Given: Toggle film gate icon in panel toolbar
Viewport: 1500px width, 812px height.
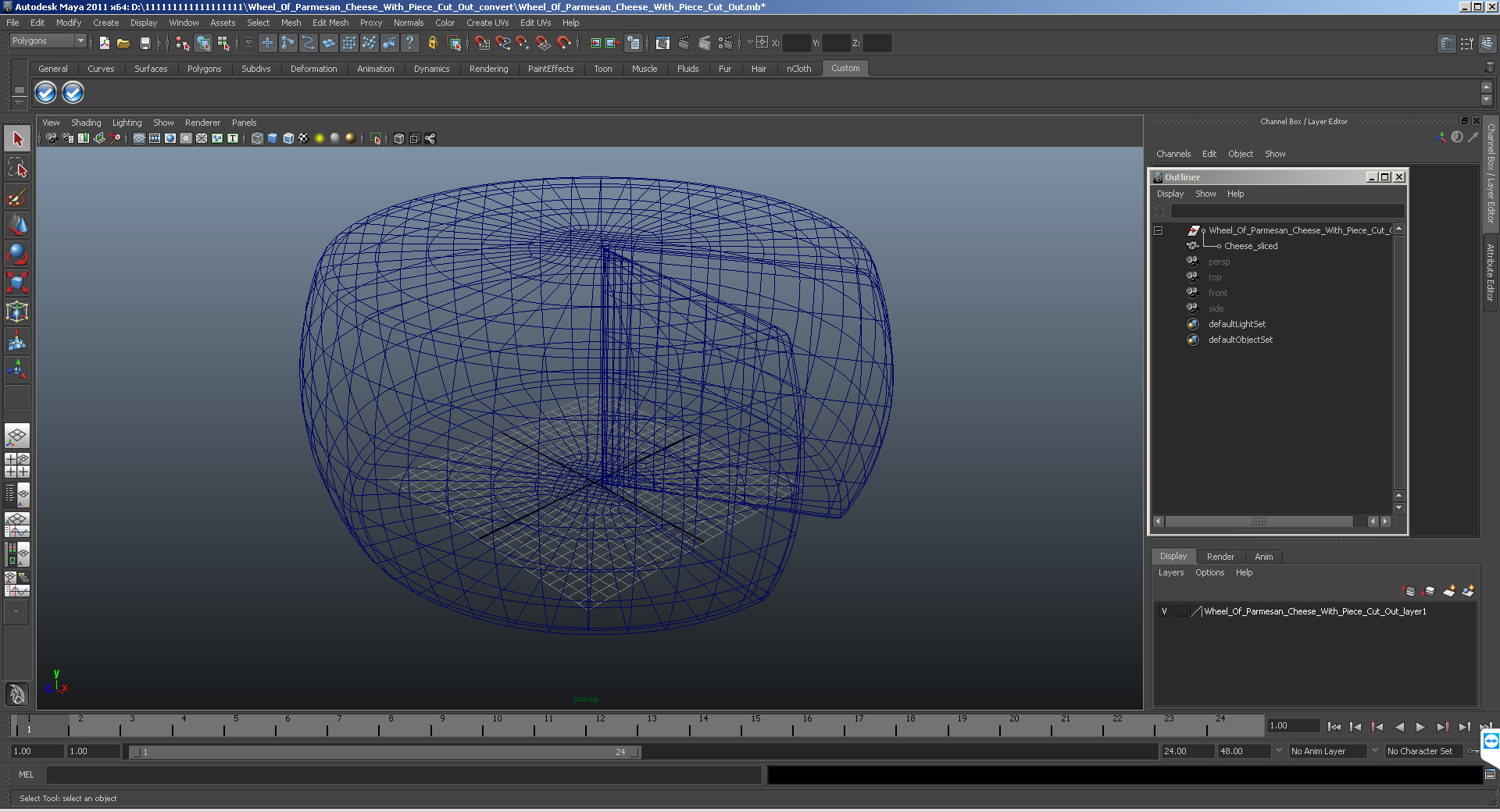Looking at the screenshot, I should click(x=154, y=138).
